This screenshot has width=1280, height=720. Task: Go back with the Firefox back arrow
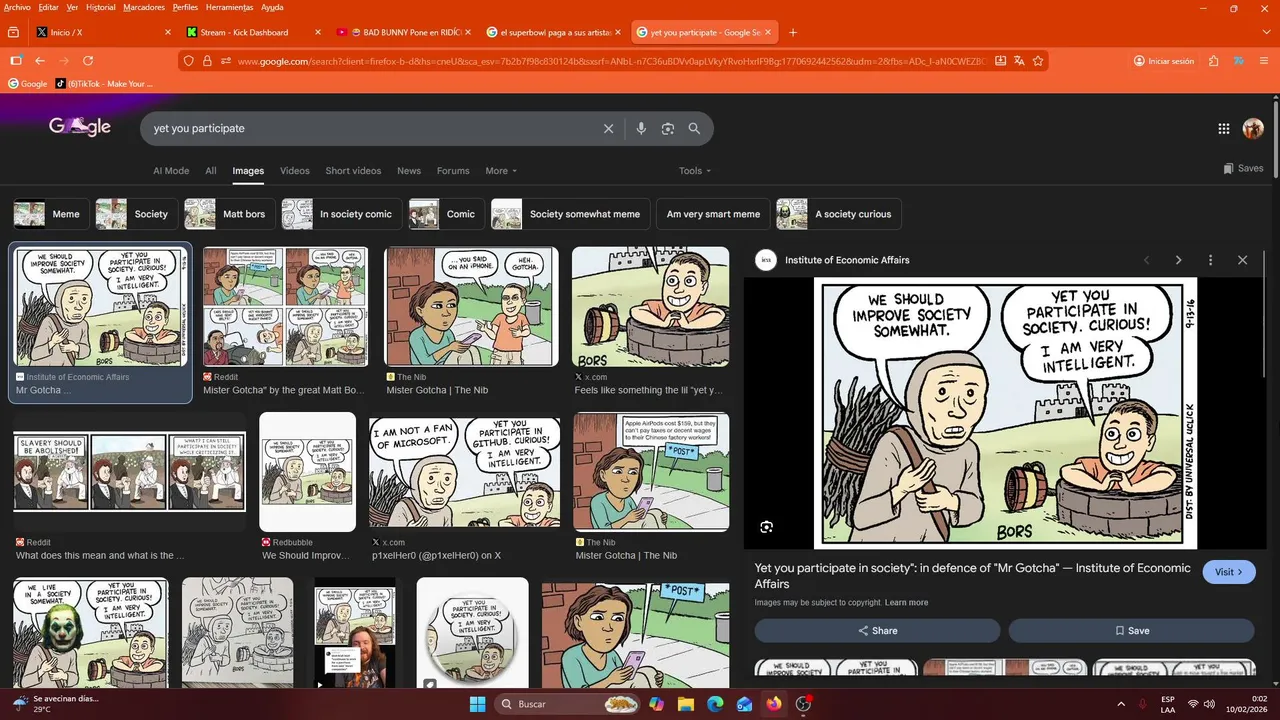point(40,61)
